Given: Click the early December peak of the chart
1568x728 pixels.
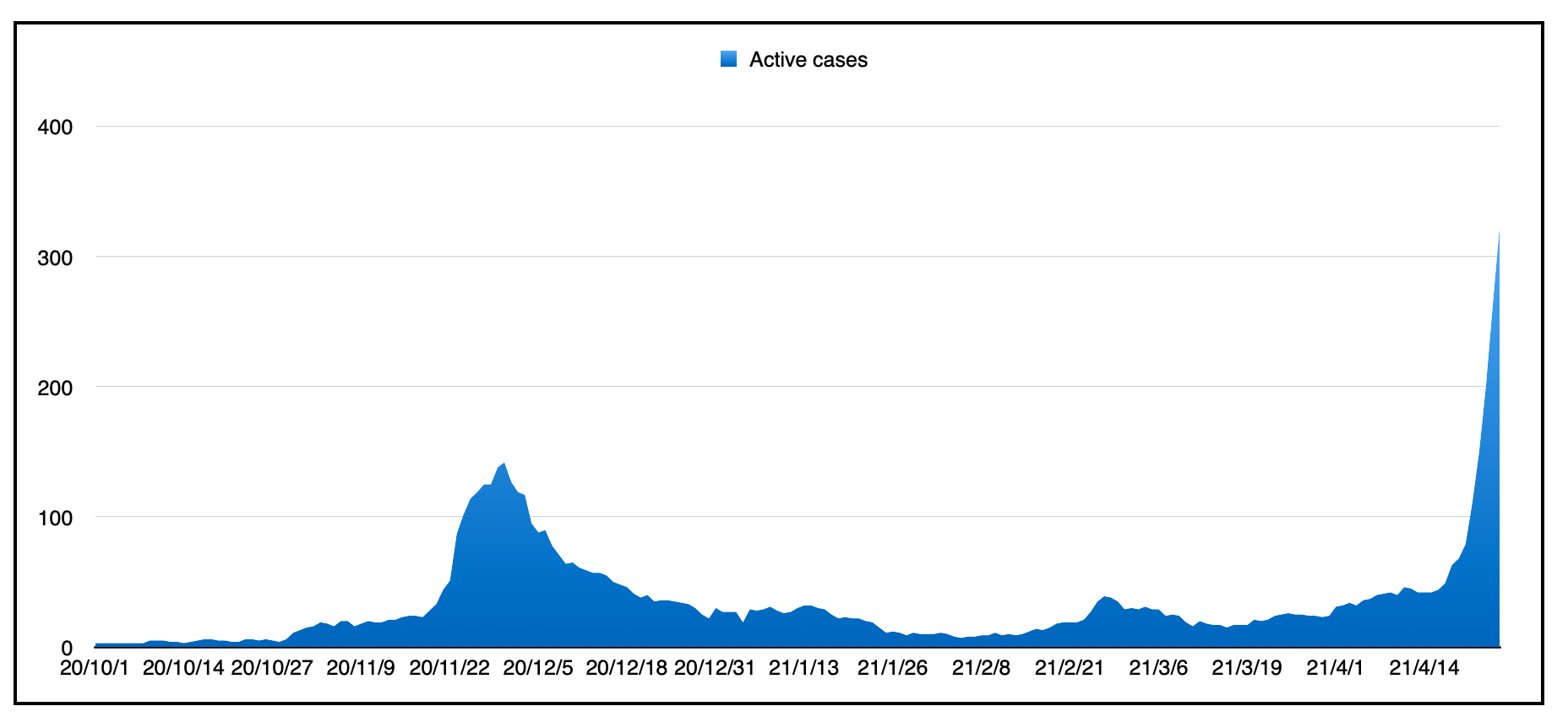Looking at the screenshot, I should pos(504,464).
